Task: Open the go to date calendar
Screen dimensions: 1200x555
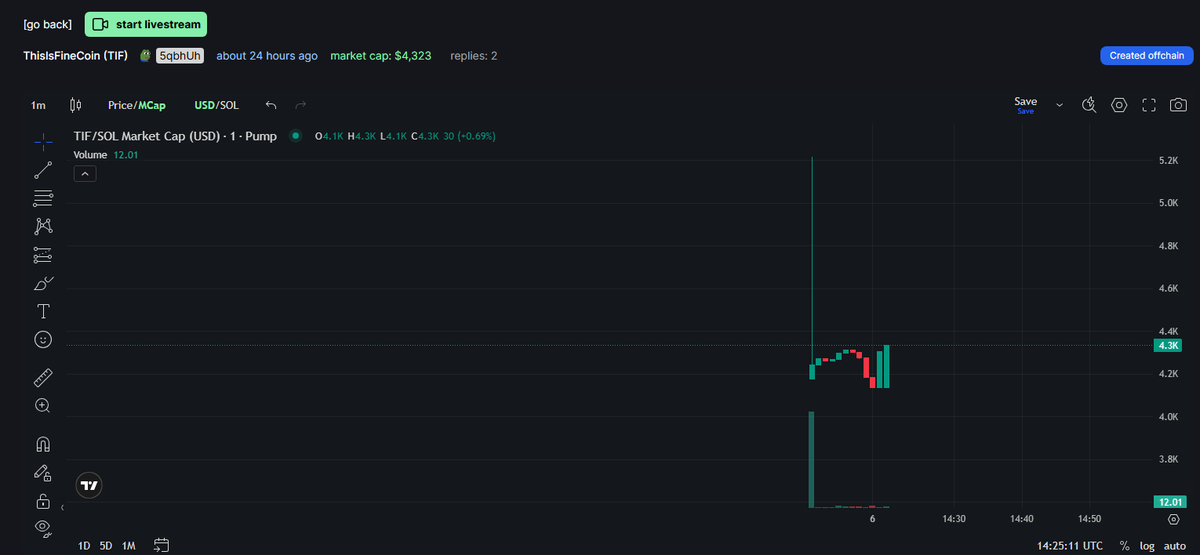Action: click(162, 546)
